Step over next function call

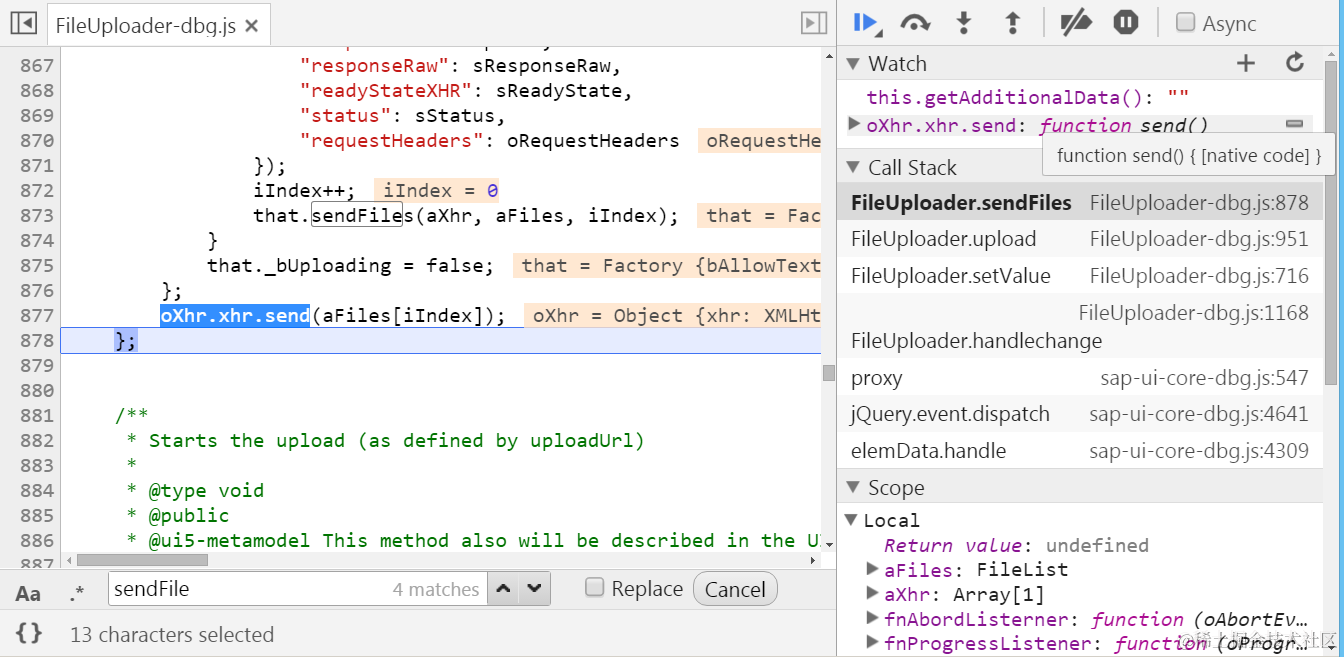(916, 23)
